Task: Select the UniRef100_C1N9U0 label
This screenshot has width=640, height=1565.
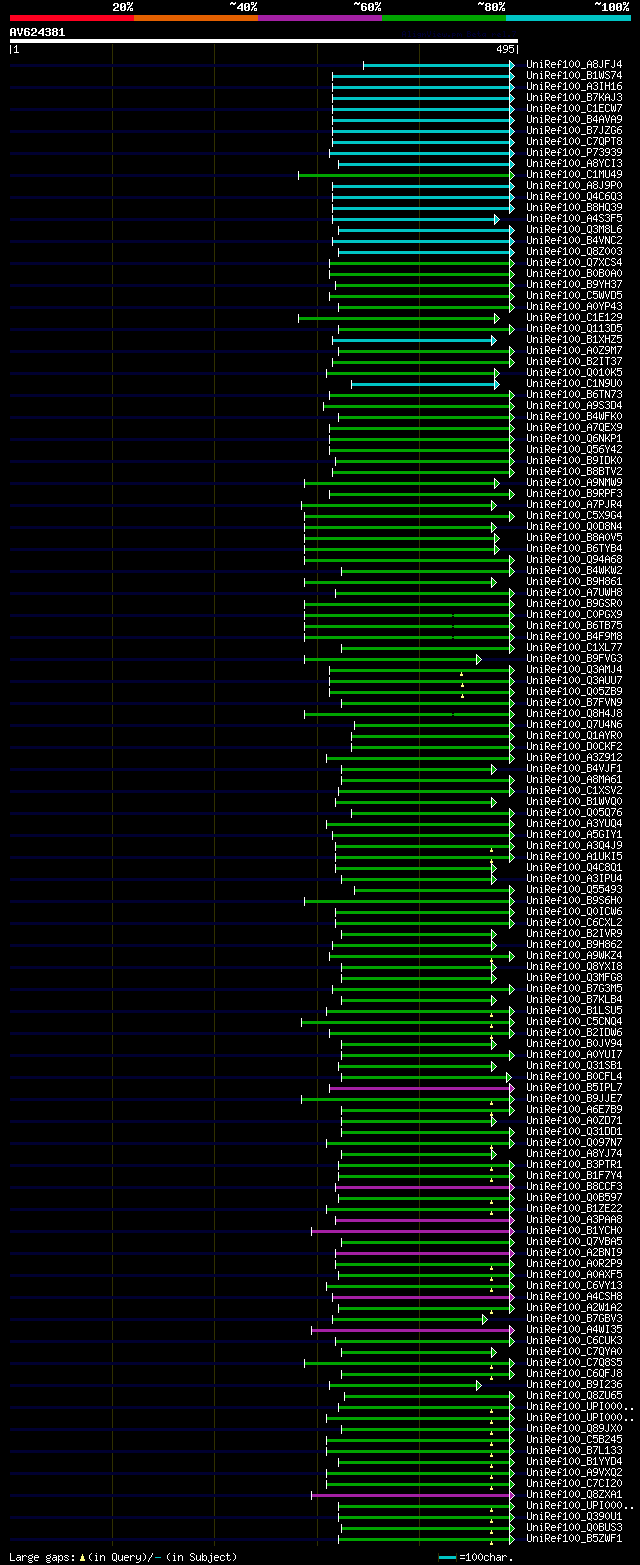Action: pos(574,383)
